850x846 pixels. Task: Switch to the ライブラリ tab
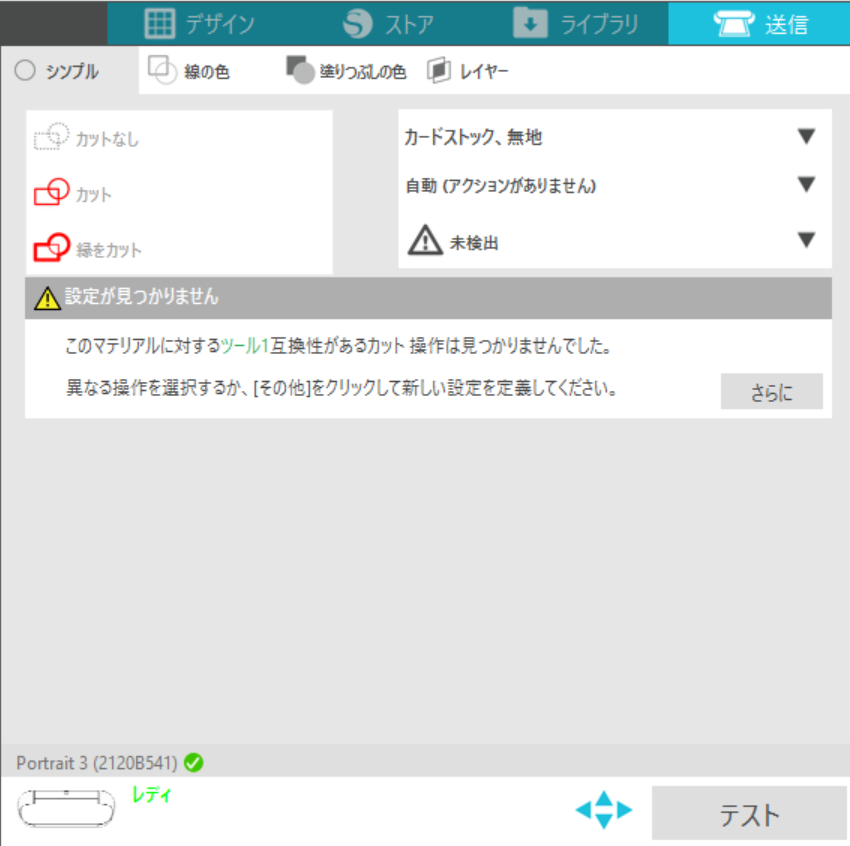tap(576, 23)
